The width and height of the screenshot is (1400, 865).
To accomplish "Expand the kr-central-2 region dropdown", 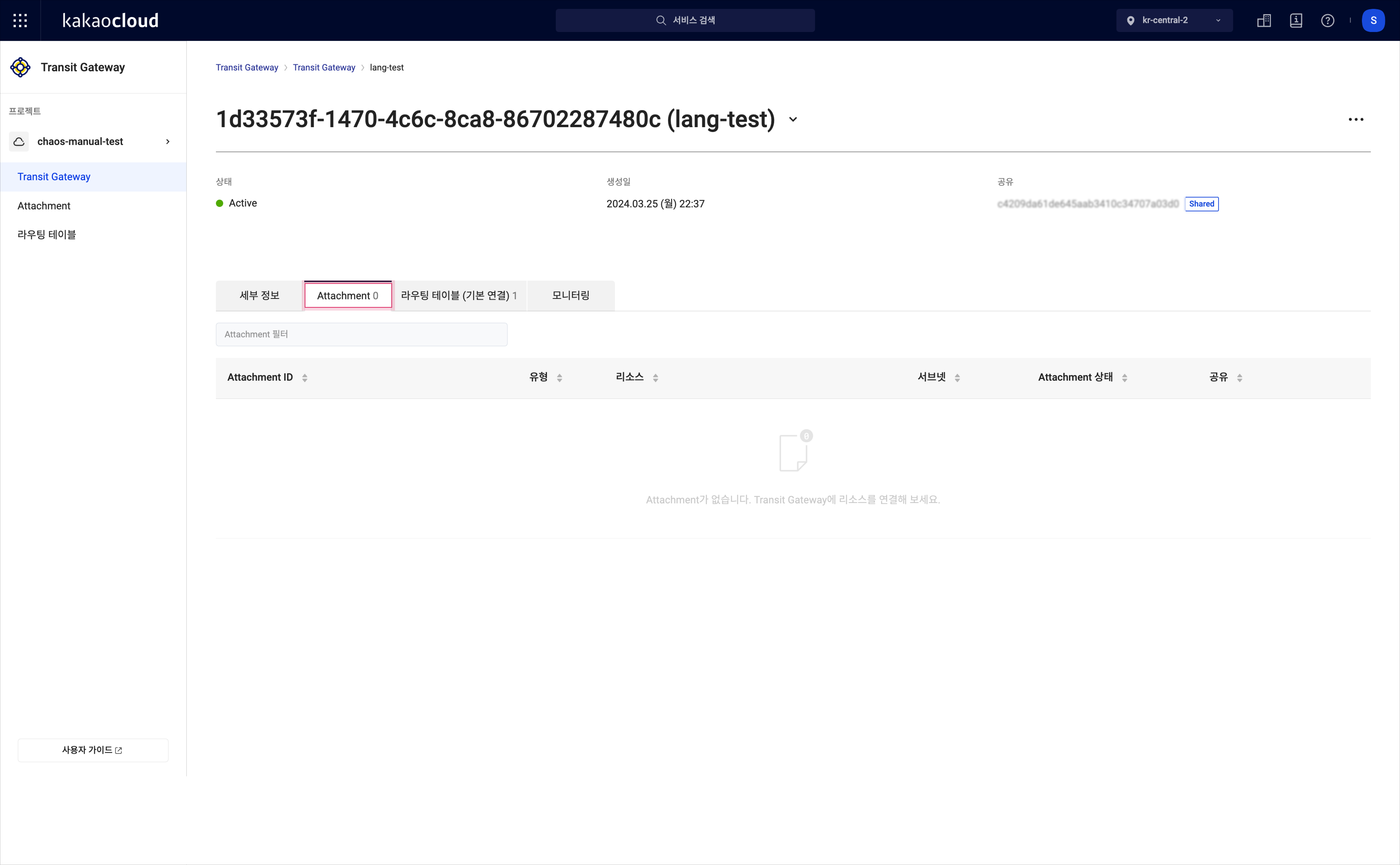I will click(1218, 21).
